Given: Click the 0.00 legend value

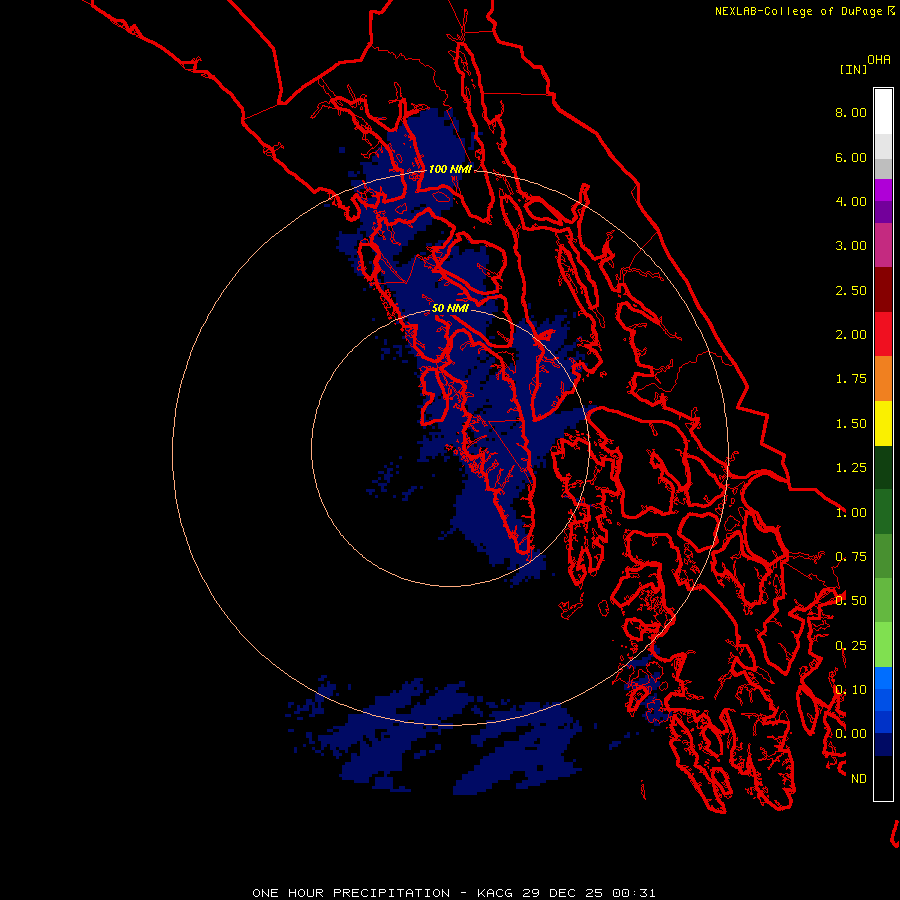Looking at the screenshot, I should tap(851, 734).
